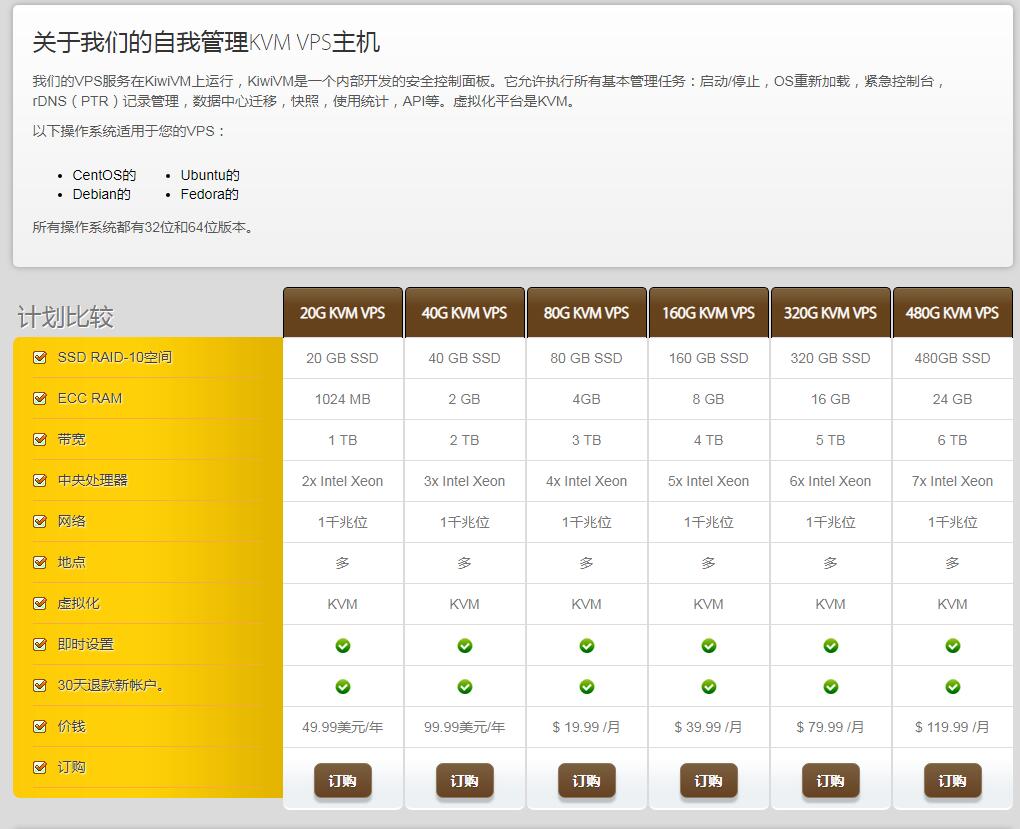The width and height of the screenshot is (1020, 829).
Task: Click the checkmark icon beside 订购 label
Action: pyautogui.click(x=40, y=767)
